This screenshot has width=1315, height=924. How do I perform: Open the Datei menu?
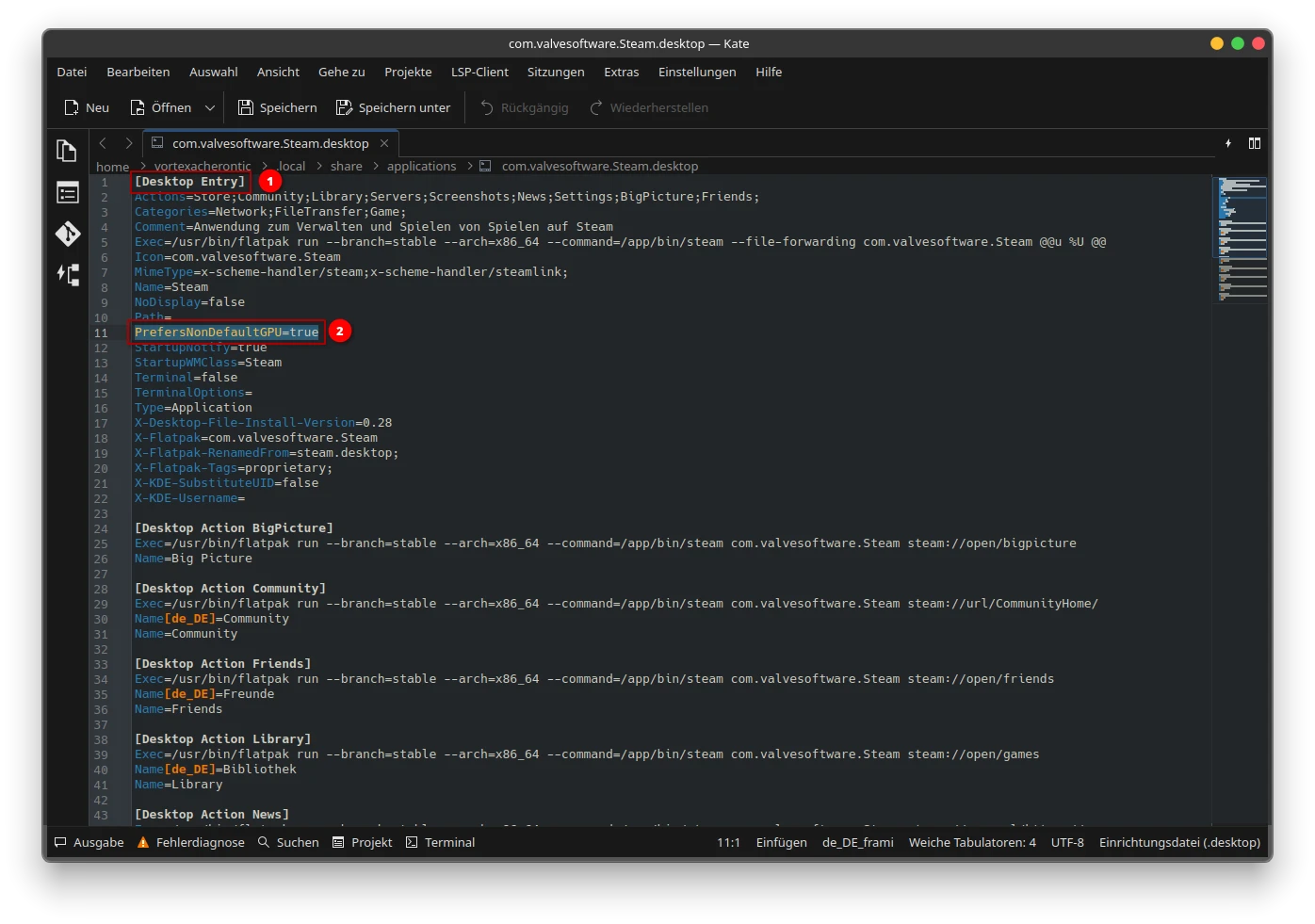pyautogui.click(x=72, y=72)
